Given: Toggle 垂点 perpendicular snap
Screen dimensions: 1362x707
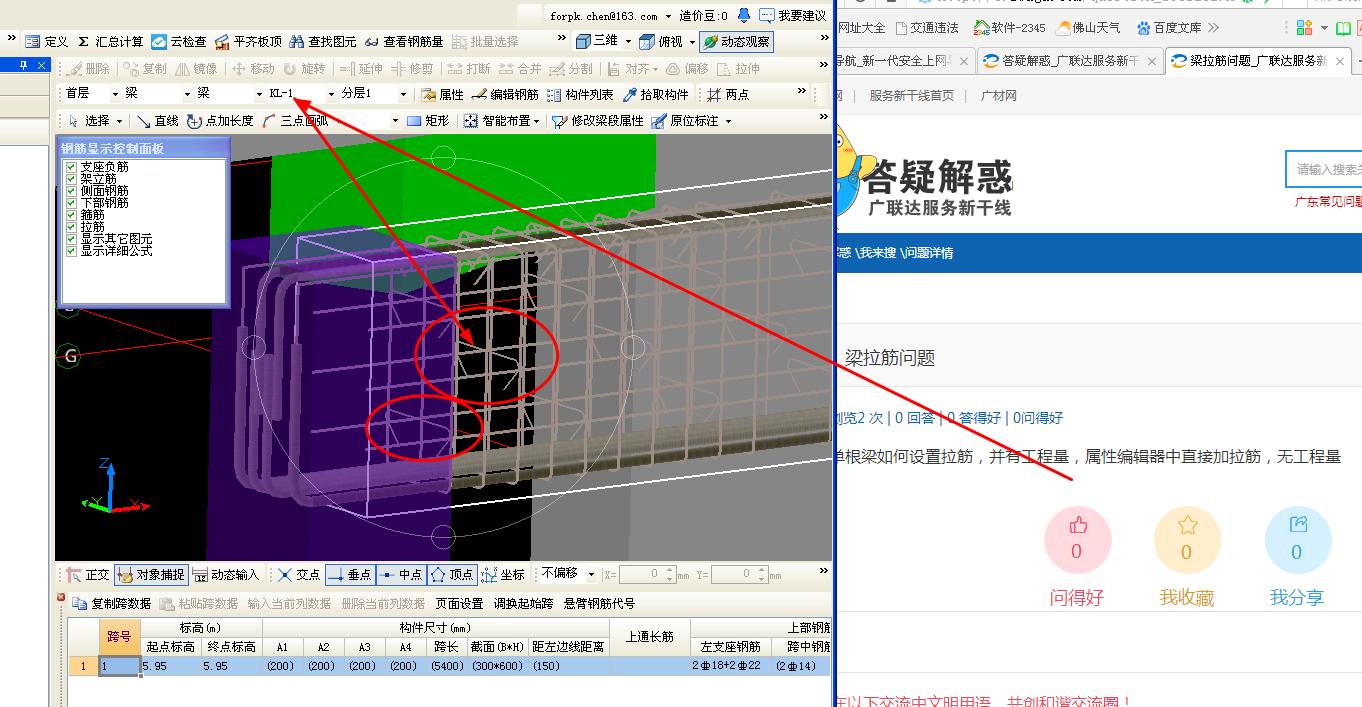Looking at the screenshot, I should tap(350, 574).
